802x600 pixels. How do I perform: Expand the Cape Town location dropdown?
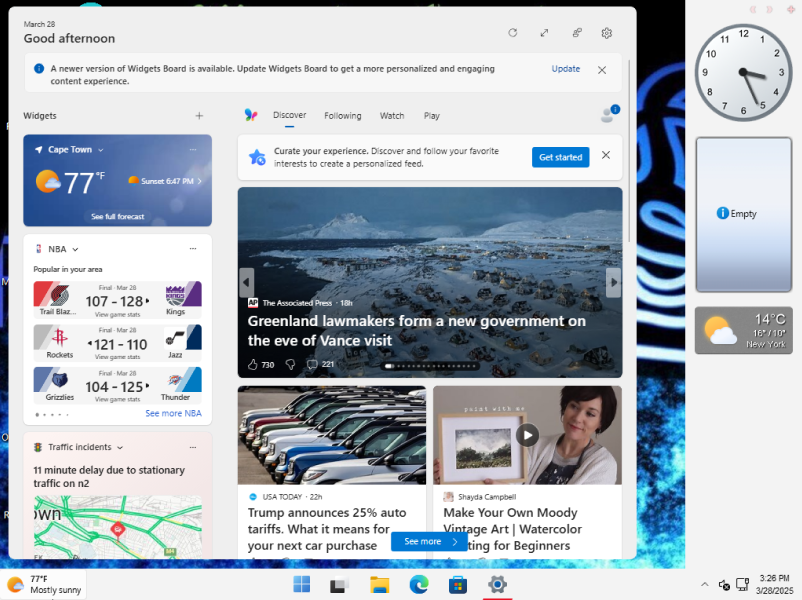click(101, 150)
